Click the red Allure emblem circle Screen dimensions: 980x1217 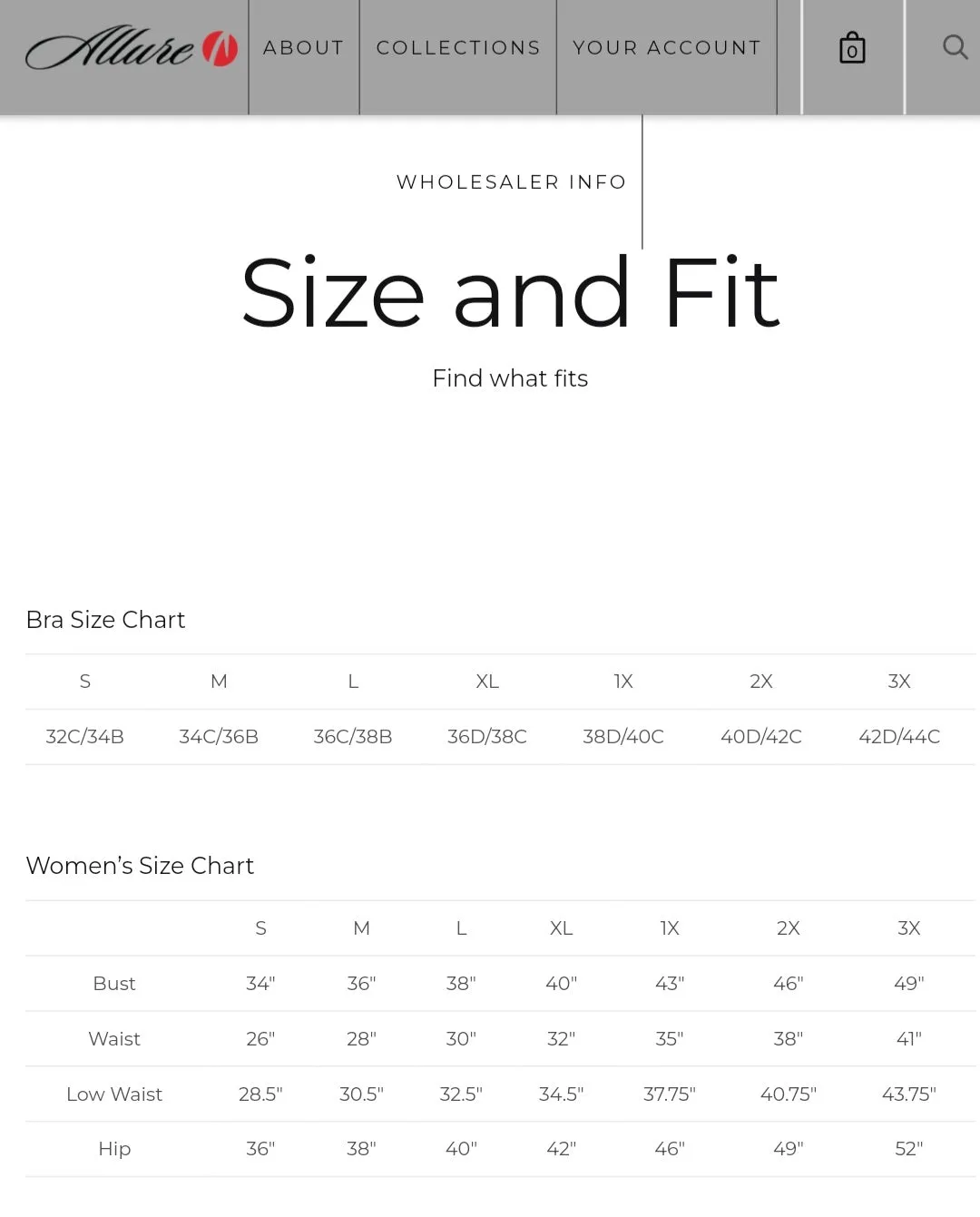pyautogui.click(x=220, y=49)
